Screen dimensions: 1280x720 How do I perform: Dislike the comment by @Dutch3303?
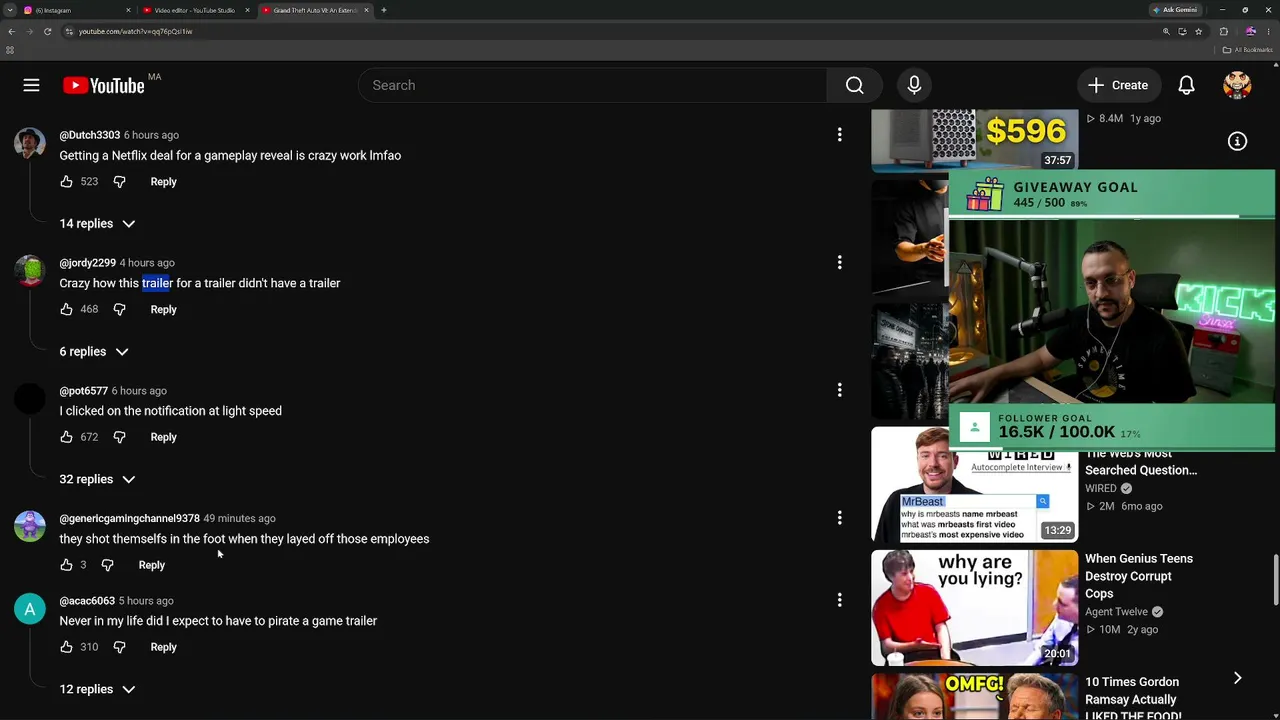click(119, 182)
